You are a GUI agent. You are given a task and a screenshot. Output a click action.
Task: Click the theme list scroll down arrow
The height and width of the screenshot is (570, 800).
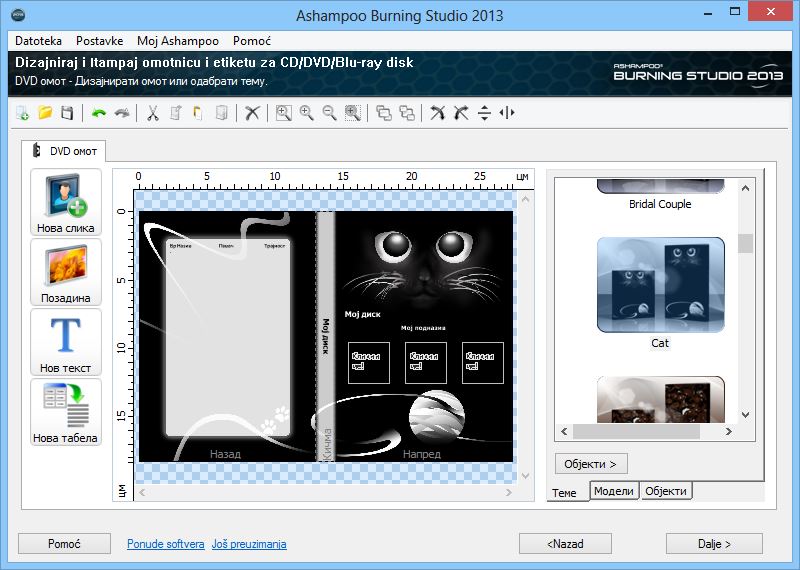pos(745,413)
